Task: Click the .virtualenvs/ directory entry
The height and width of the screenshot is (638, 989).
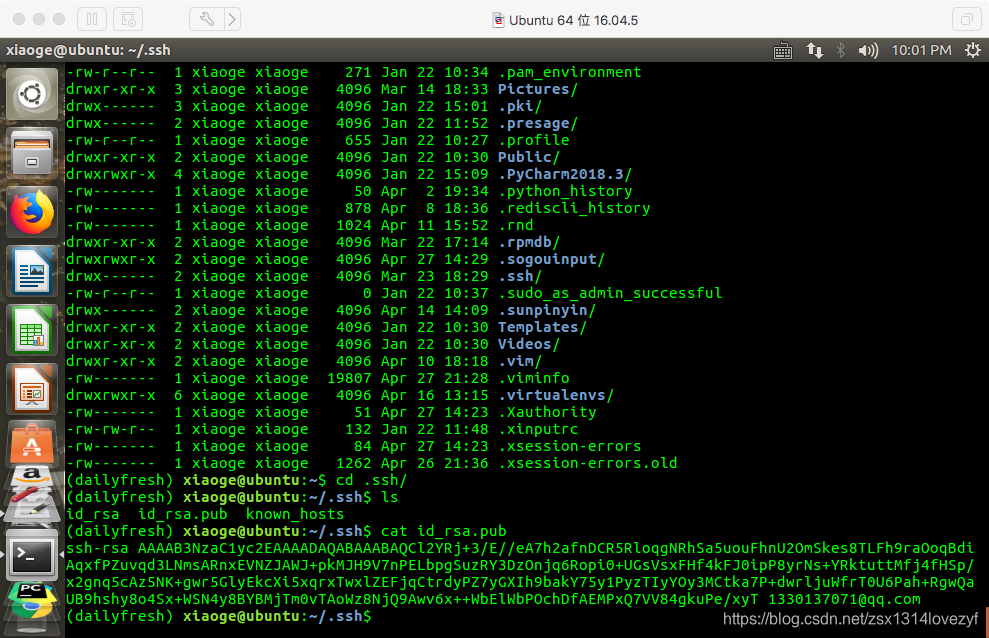Action: click(556, 396)
